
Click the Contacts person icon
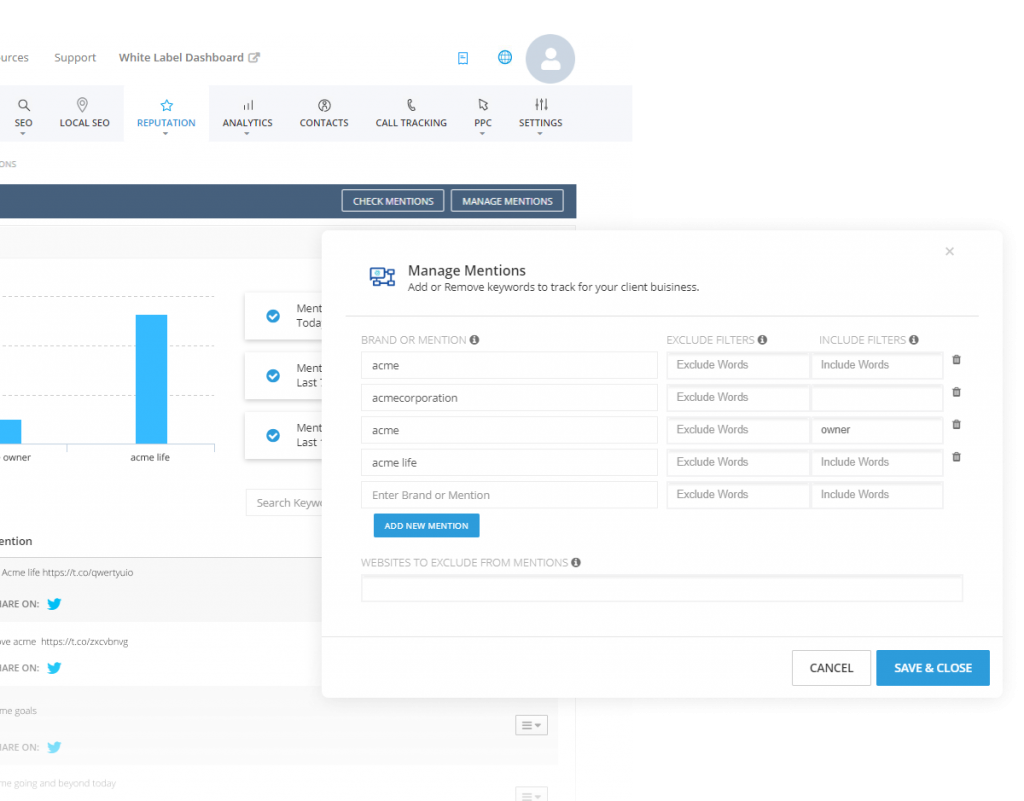(x=325, y=105)
